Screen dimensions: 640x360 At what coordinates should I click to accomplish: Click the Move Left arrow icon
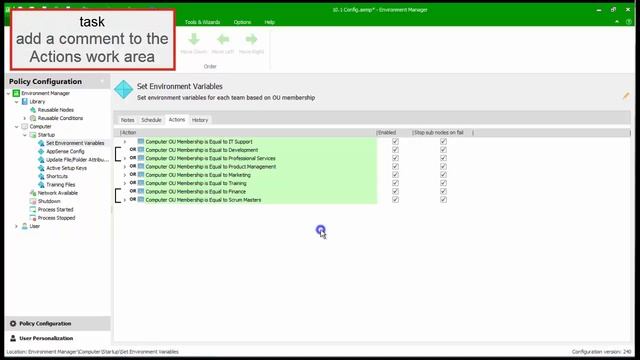pyautogui.click(x=223, y=39)
